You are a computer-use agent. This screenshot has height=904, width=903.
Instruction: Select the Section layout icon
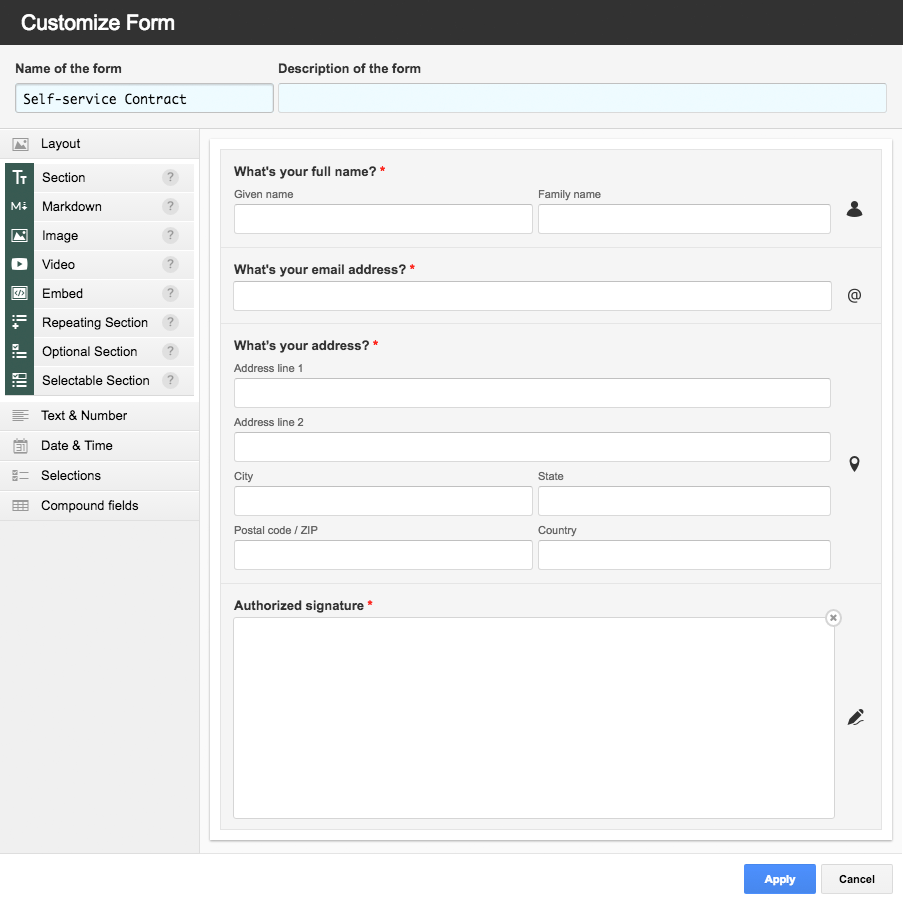click(20, 178)
